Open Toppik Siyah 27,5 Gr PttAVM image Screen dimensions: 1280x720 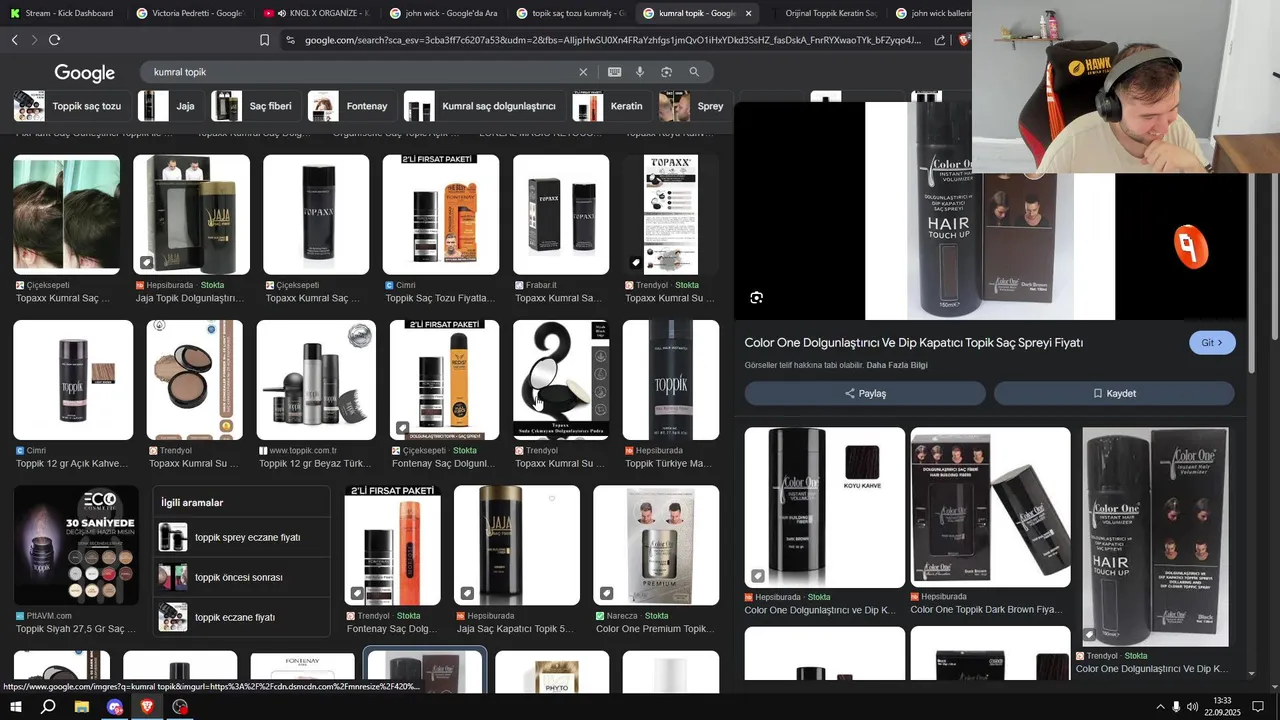(x=76, y=545)
